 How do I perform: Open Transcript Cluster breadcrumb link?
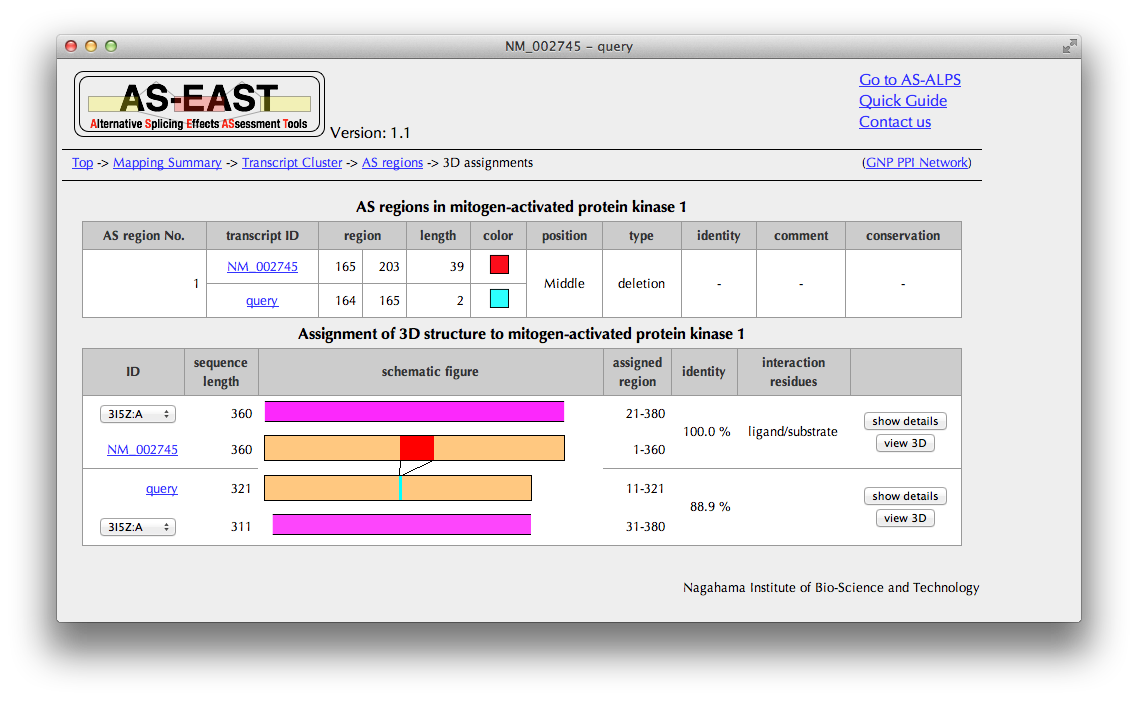[x=292, y=163]
